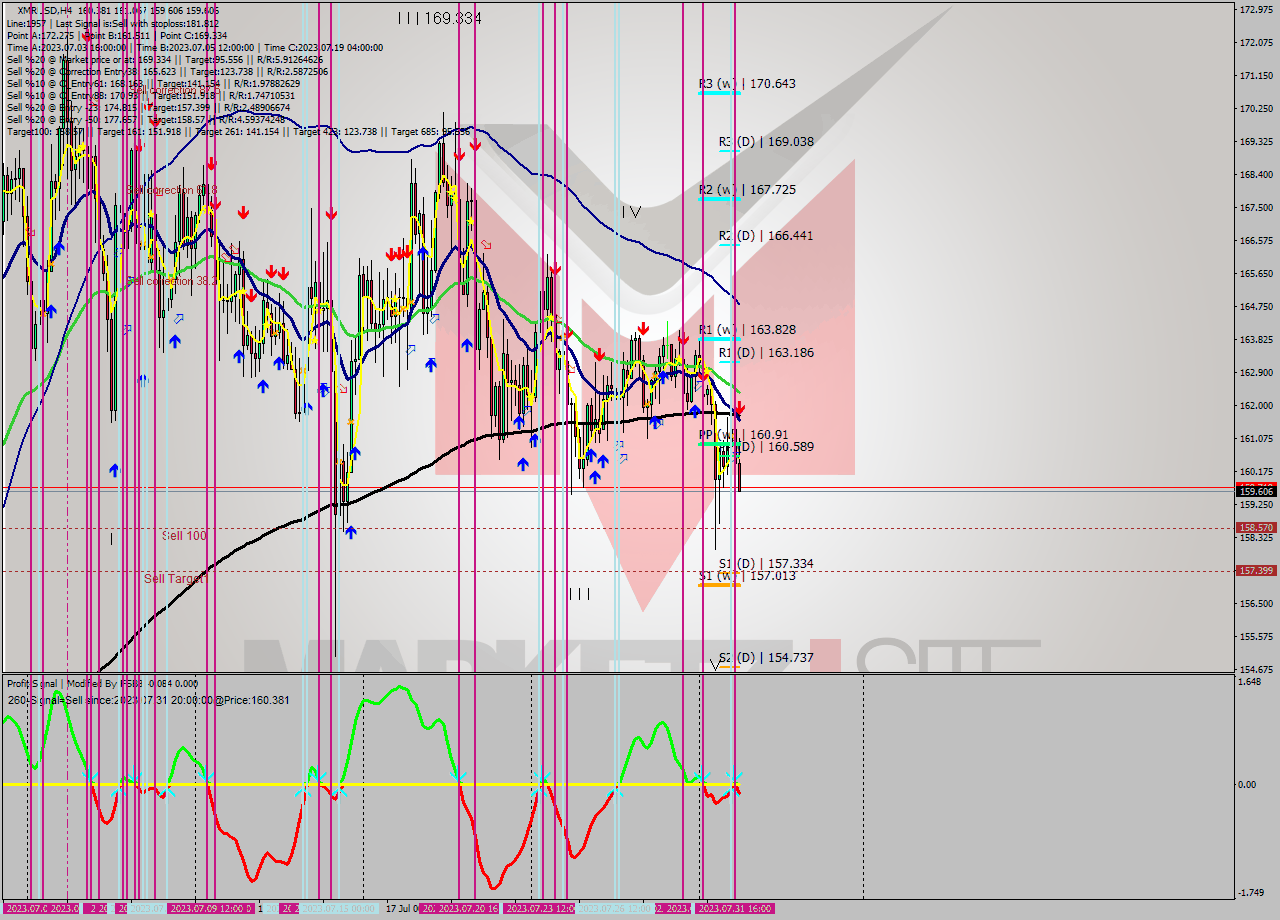The width and height of the screenshot is (1280, 920).
Task: Click 162.900 on the price scale
Action: pyautogui.click(x=1256, y=373)
